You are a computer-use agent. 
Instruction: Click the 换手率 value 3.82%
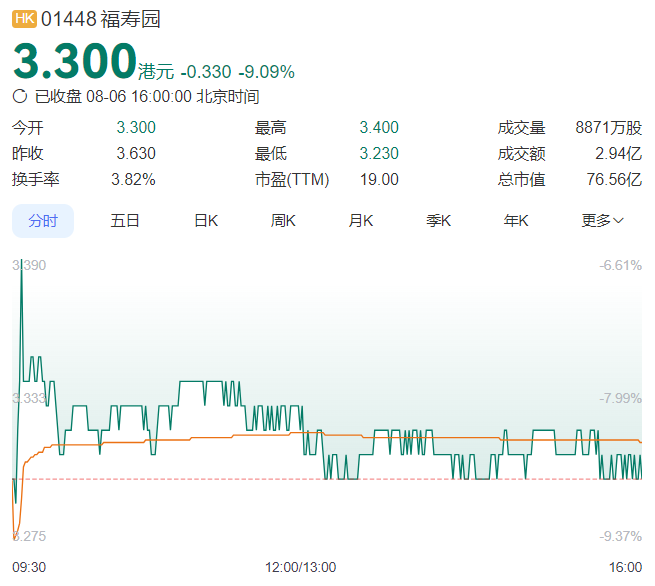(135, 179)
